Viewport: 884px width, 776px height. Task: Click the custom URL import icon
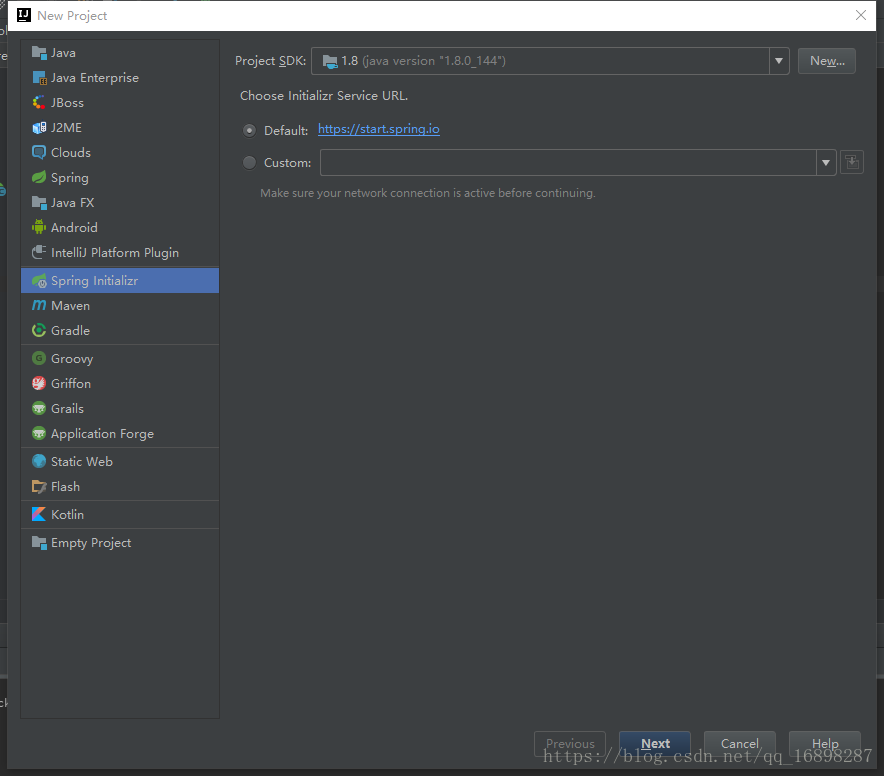click(x=852, y=162)
